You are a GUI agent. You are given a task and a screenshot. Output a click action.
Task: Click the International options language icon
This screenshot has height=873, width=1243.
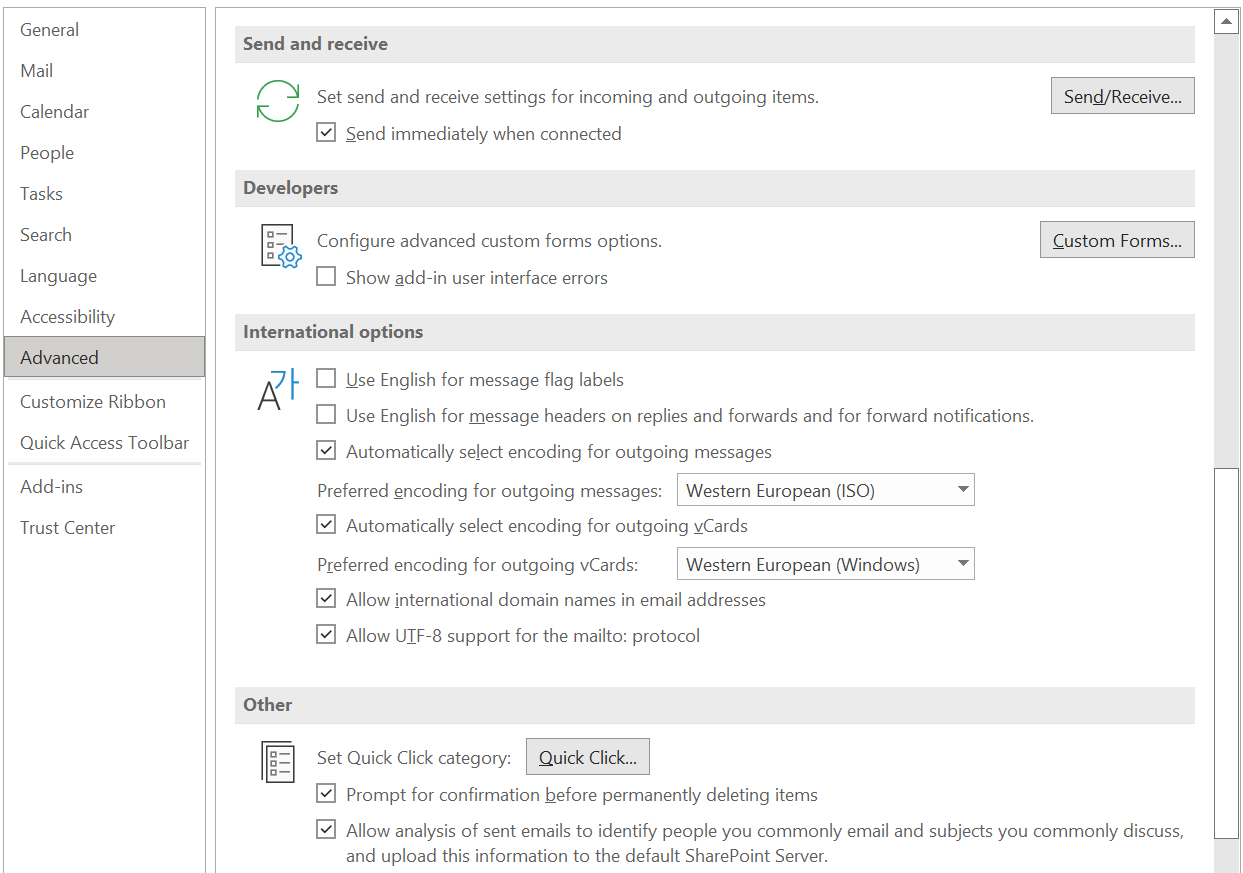click(277, 390)
